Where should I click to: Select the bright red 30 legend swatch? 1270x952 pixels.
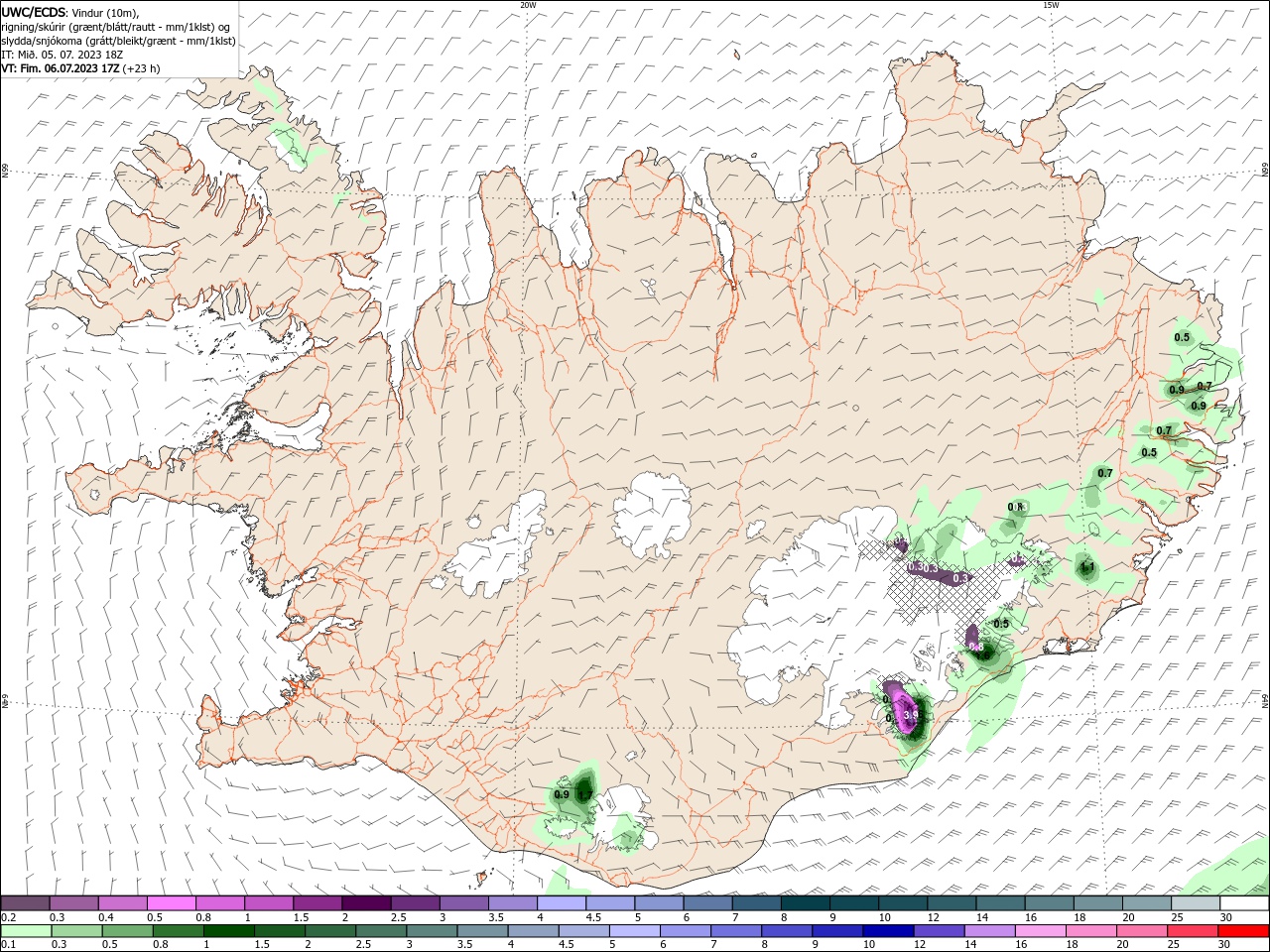[x=1244, y=931]
